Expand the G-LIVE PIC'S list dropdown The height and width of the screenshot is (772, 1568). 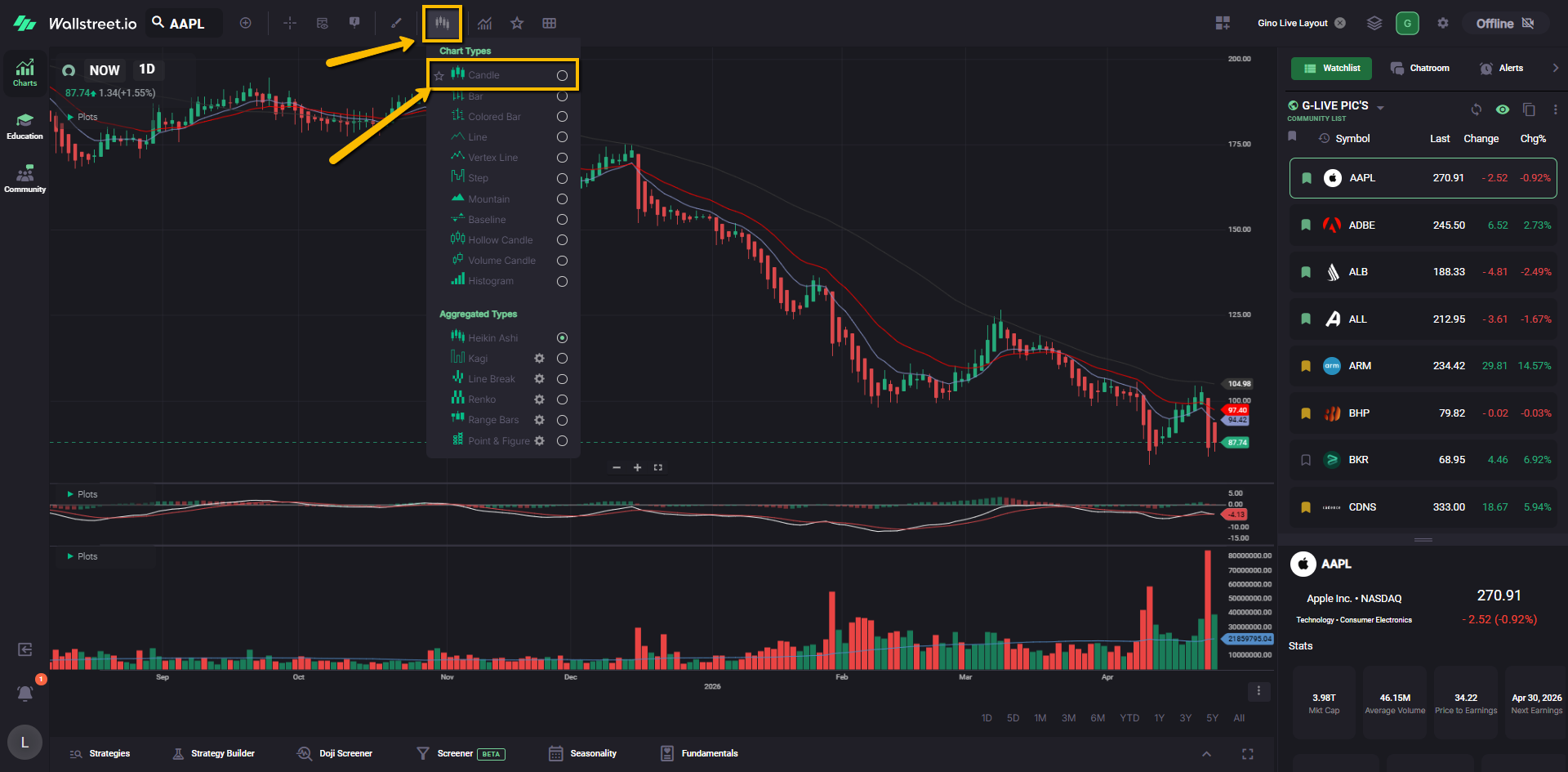[1380, 108]
